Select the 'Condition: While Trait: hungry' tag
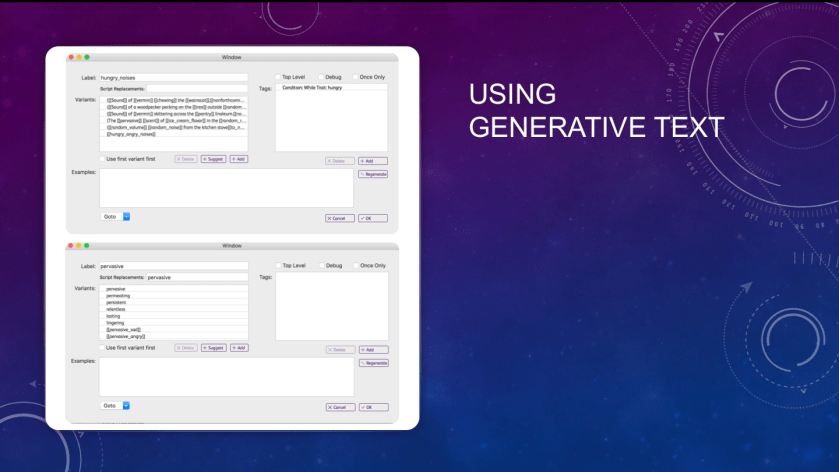The height and width of the screenshot is (472, 839). [312, 88]
